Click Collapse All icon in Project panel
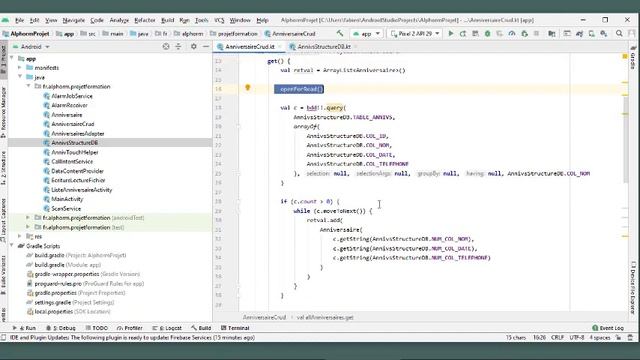This screenshot has width=640, height=360. pyautogui.click(x=178, y=47)
